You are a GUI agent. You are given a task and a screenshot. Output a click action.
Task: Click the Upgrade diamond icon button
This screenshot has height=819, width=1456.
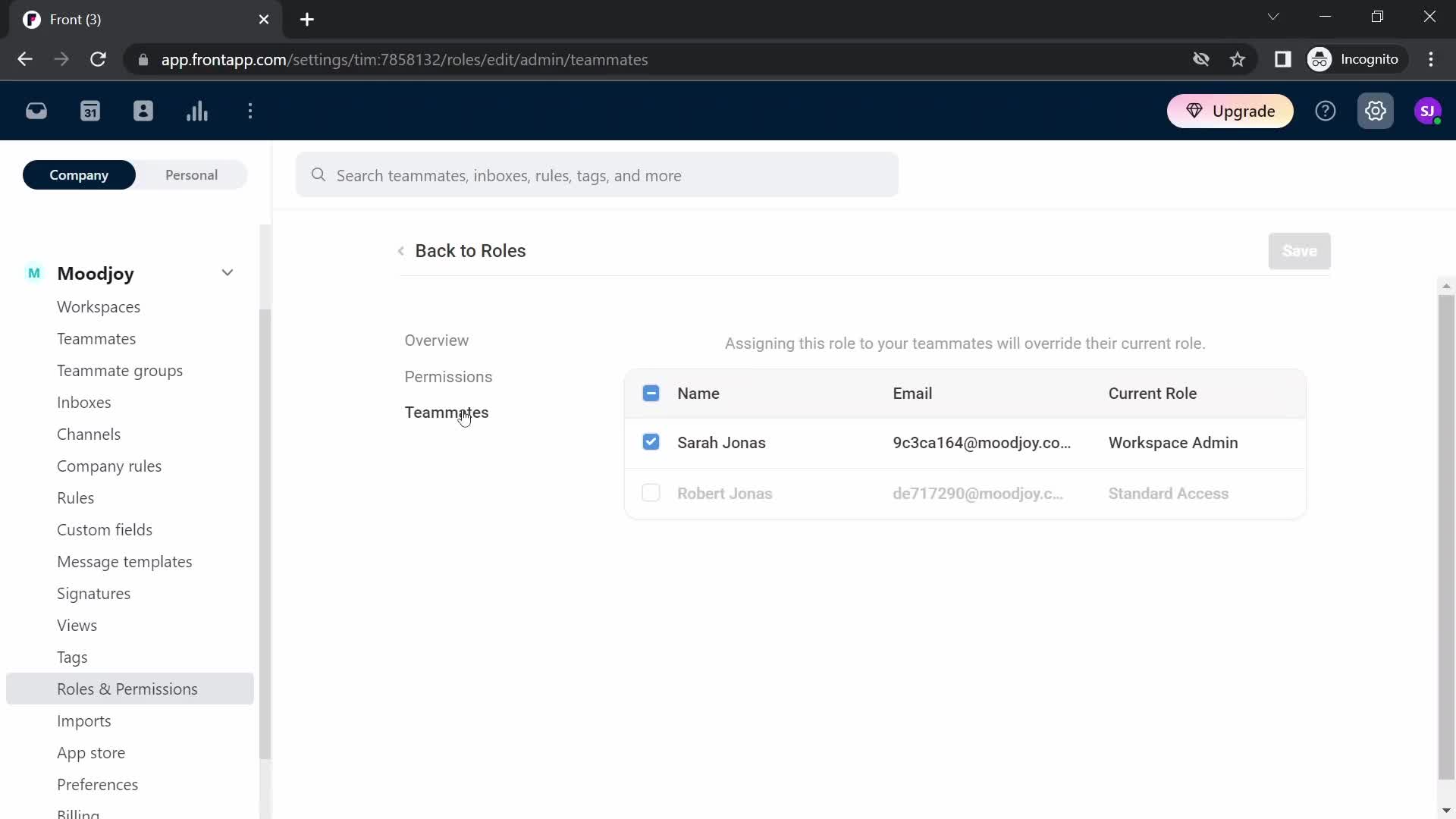coord(1194,111)
